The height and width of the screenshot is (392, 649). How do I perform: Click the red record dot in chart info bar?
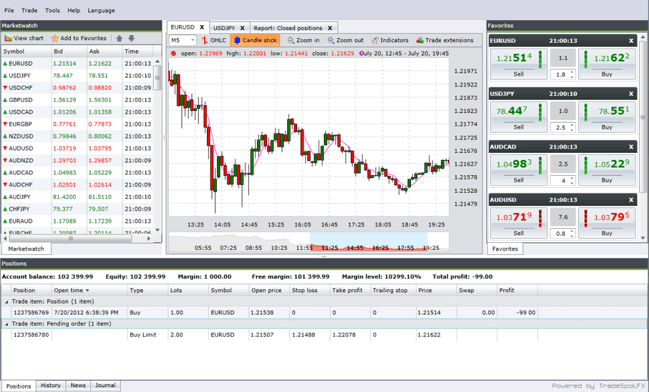coord(173,53)
